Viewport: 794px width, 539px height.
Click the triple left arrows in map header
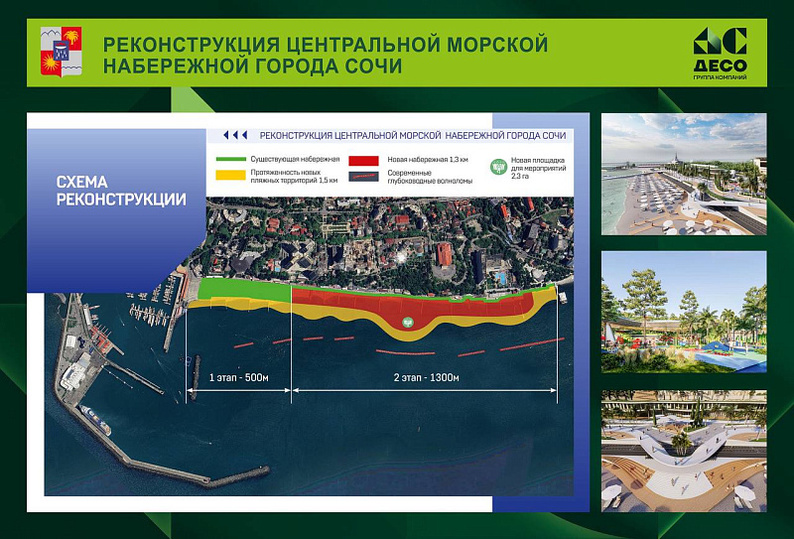(234, 135)
